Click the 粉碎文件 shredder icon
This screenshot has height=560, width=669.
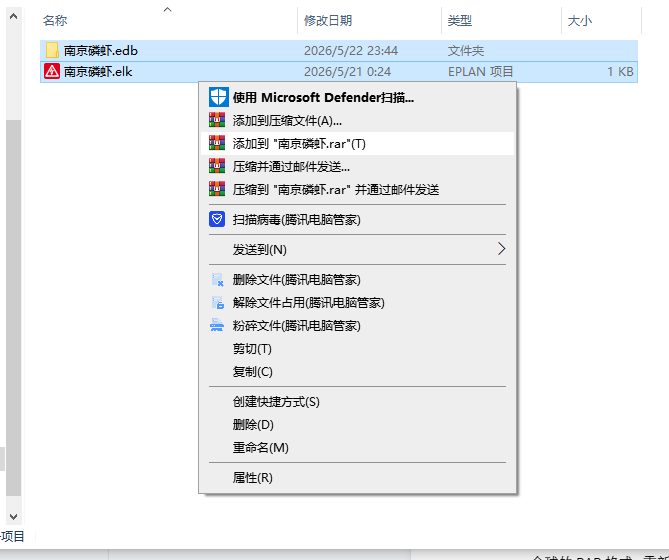pos(217,325)
